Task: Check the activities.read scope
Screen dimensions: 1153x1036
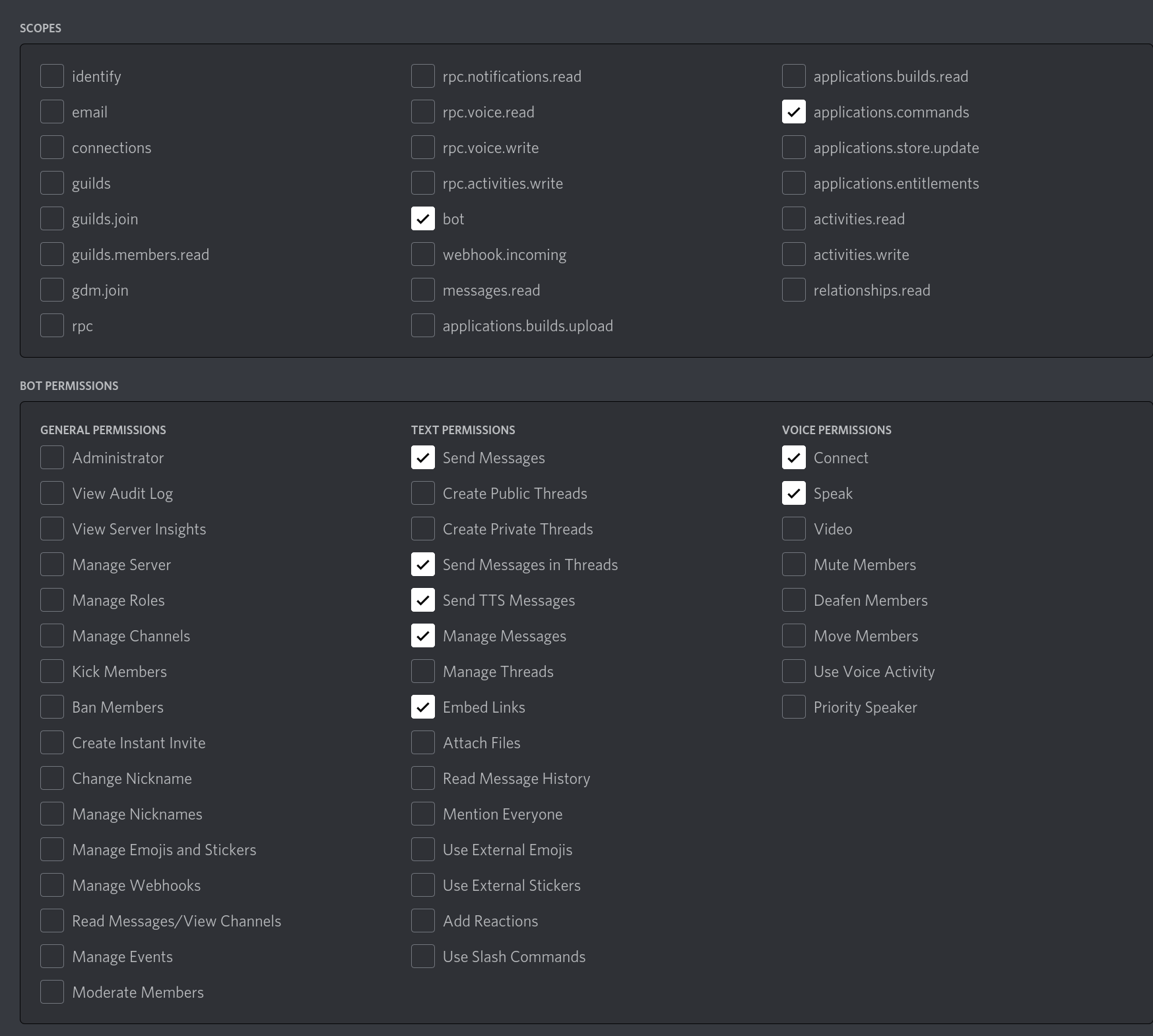Action: (794, 218)
